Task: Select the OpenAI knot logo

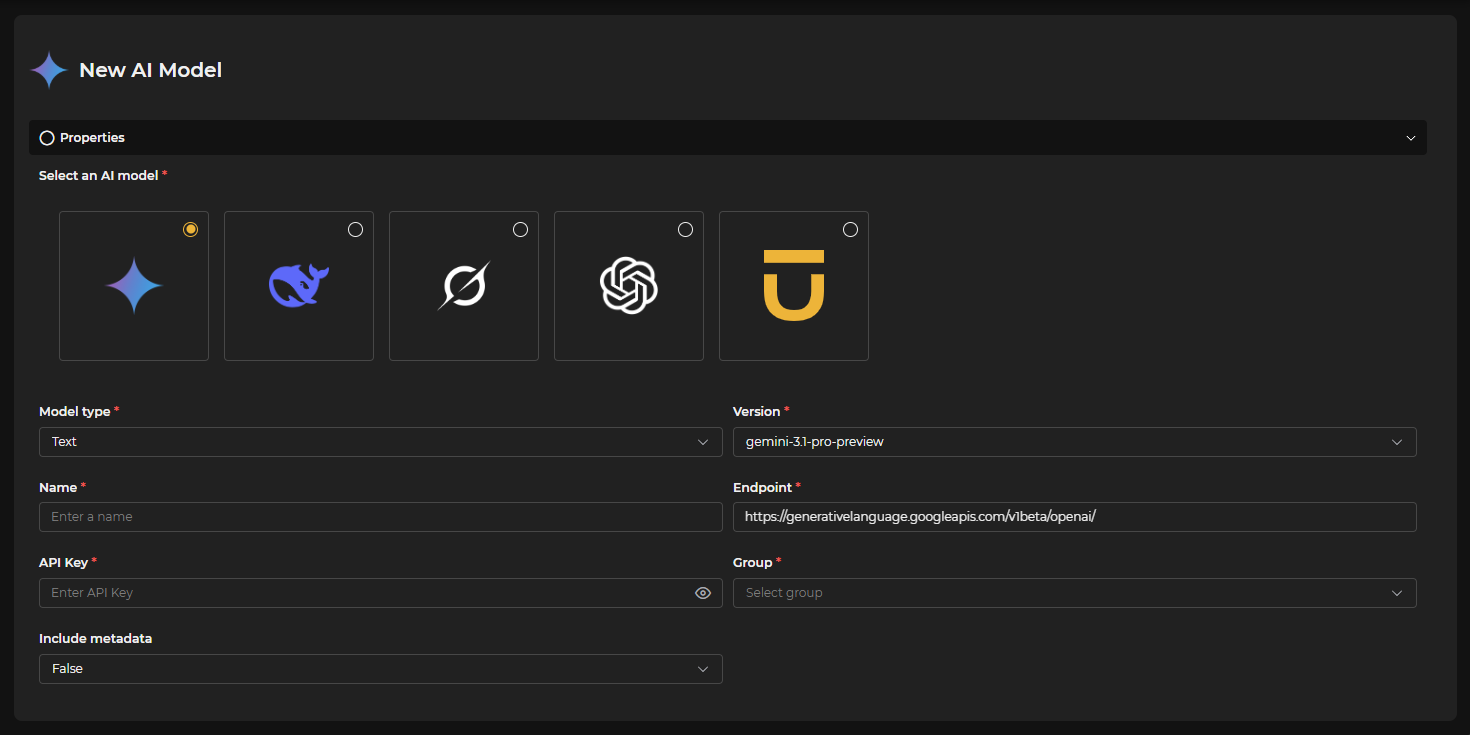Action: coord(629,286)
